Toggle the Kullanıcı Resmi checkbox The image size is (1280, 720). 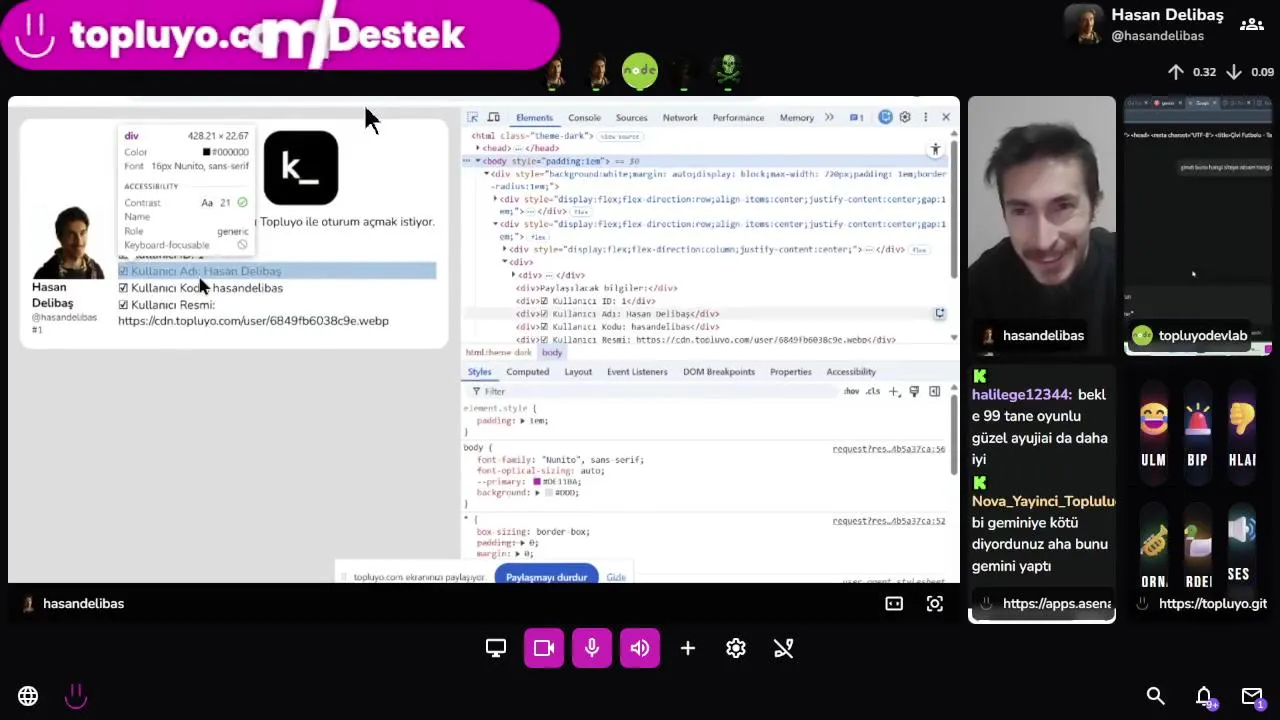tap(123, 305)
